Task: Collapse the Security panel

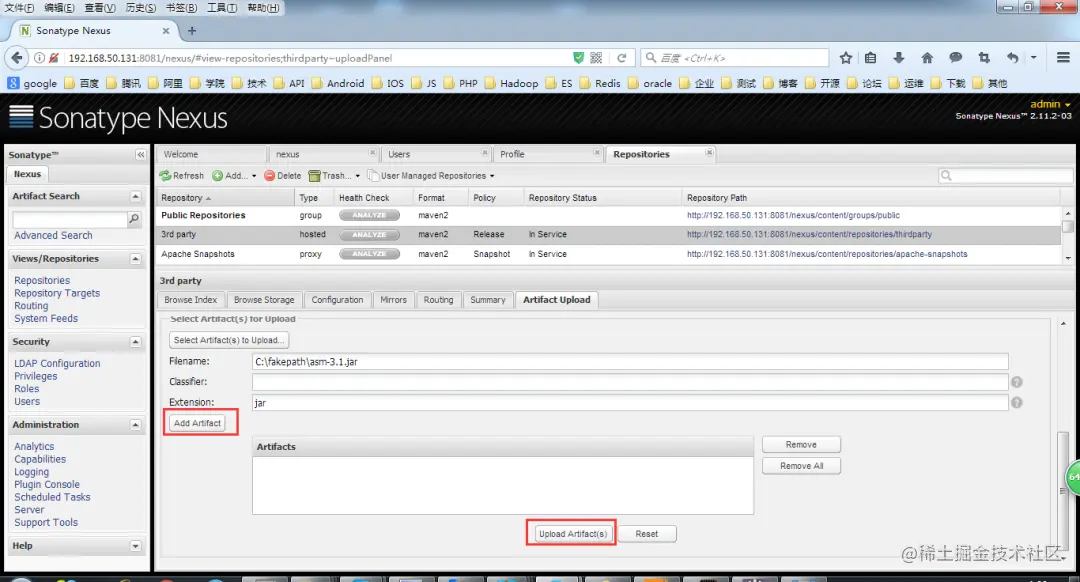Action: 135,342
